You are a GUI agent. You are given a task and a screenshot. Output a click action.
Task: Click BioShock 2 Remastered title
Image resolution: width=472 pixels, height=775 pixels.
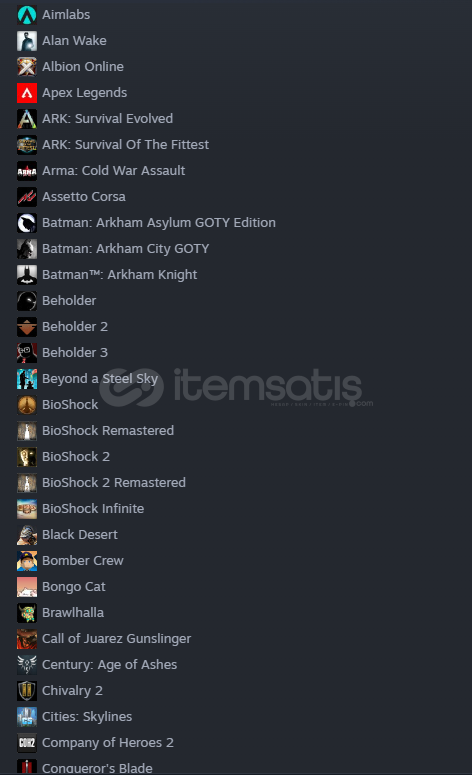point(114,482)
